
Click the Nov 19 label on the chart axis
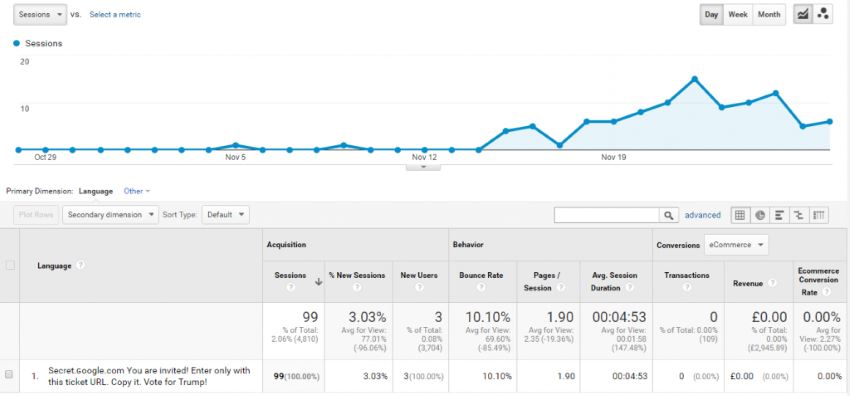tap(613, 157)
